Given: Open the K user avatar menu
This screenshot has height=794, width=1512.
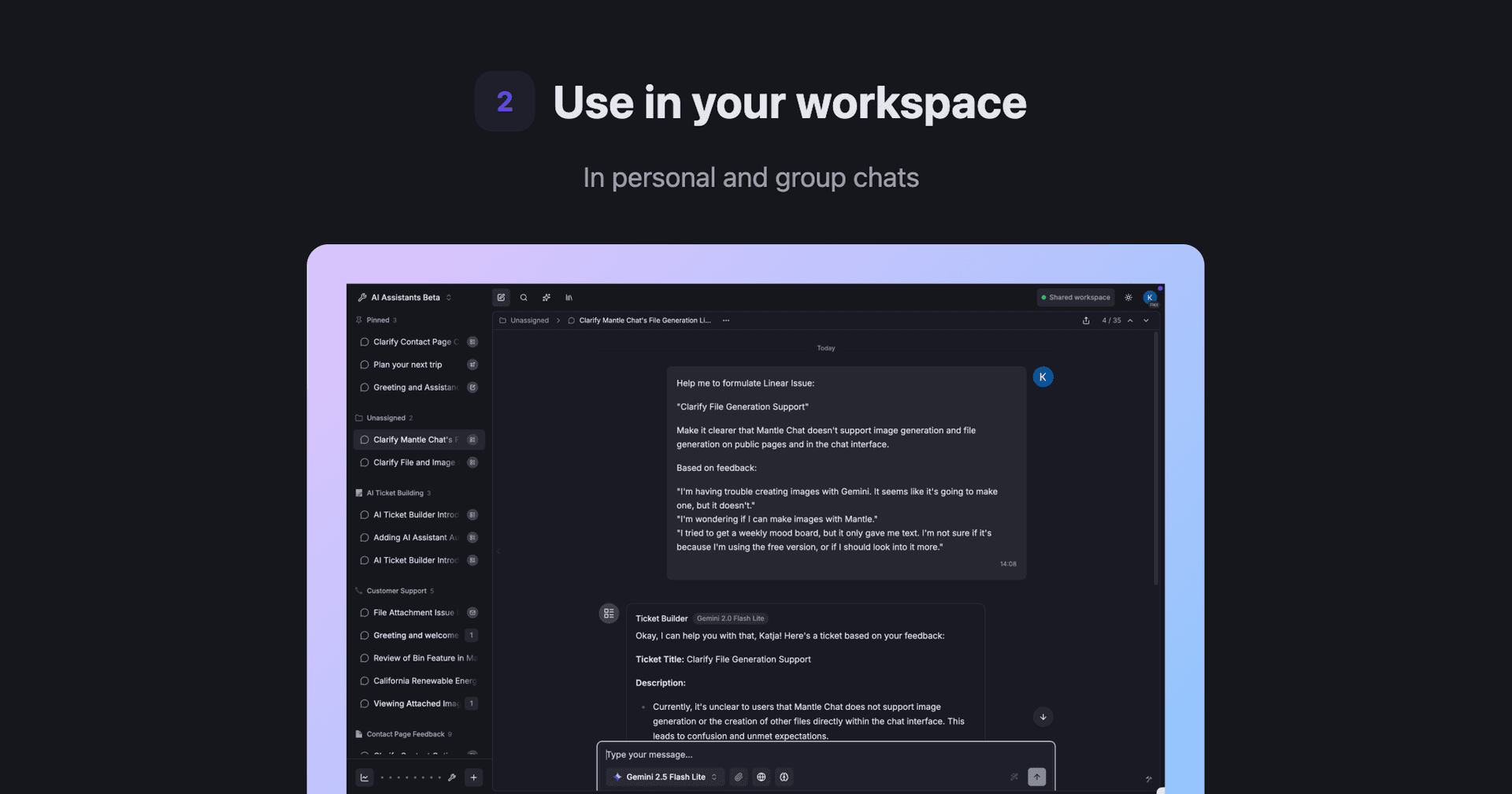Looking at the screenshot, I should [x=1151, y=298].
